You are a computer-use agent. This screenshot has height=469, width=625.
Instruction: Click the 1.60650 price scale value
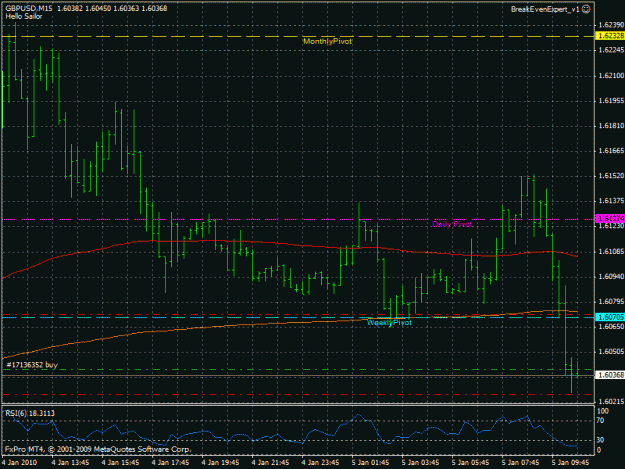coord(611,327)
